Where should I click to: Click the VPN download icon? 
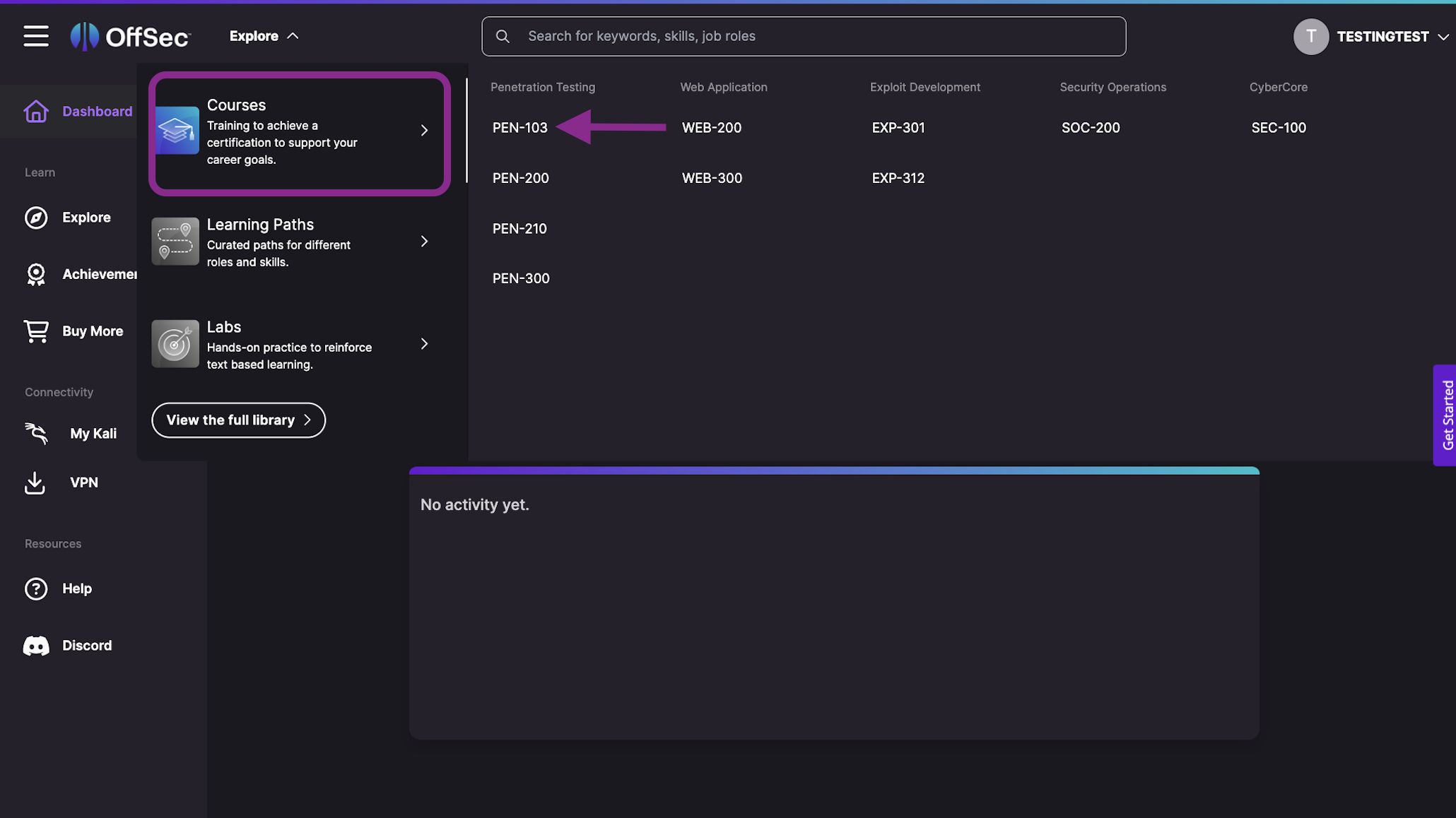point(35,483)
